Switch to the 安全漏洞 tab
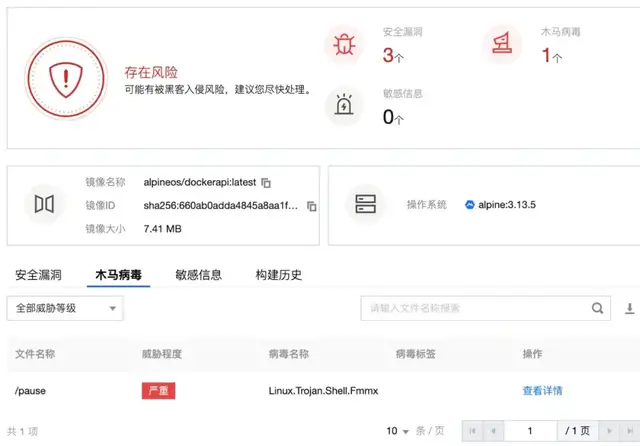640x446 pixels. click(38, 275)
